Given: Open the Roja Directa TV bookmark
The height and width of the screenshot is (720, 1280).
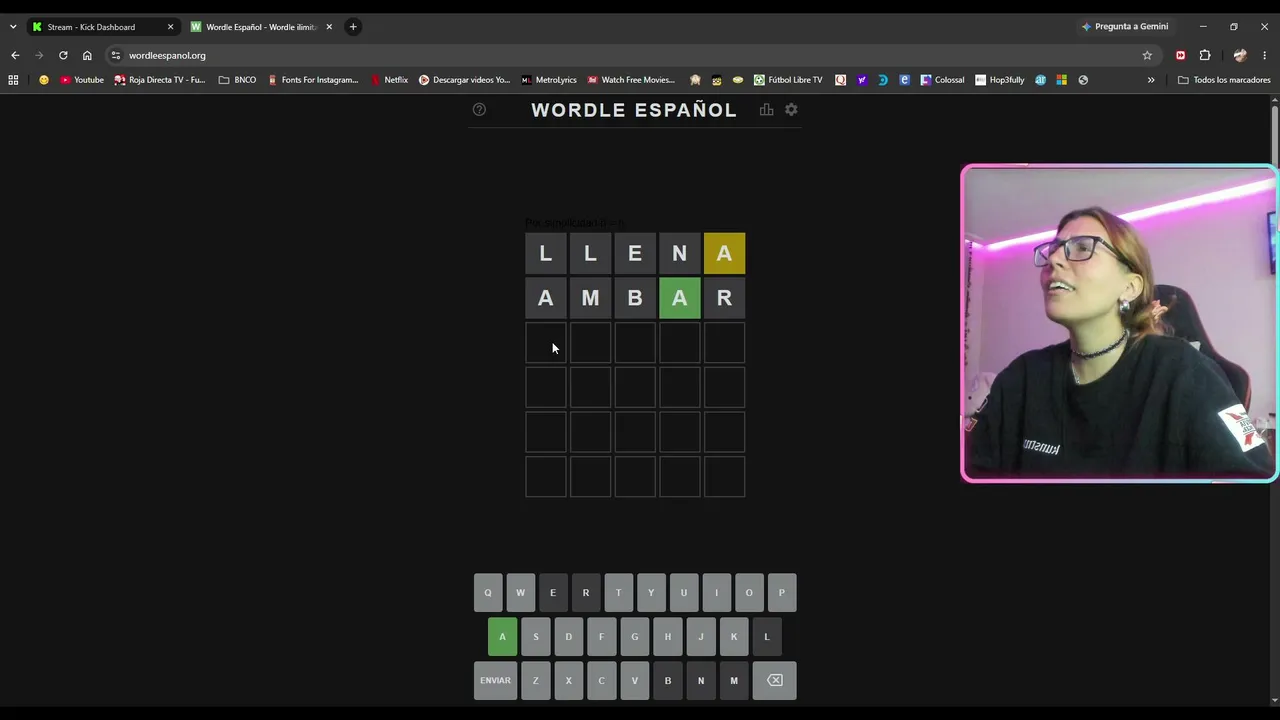Looking at the screenshot, I should coord(160,80).
